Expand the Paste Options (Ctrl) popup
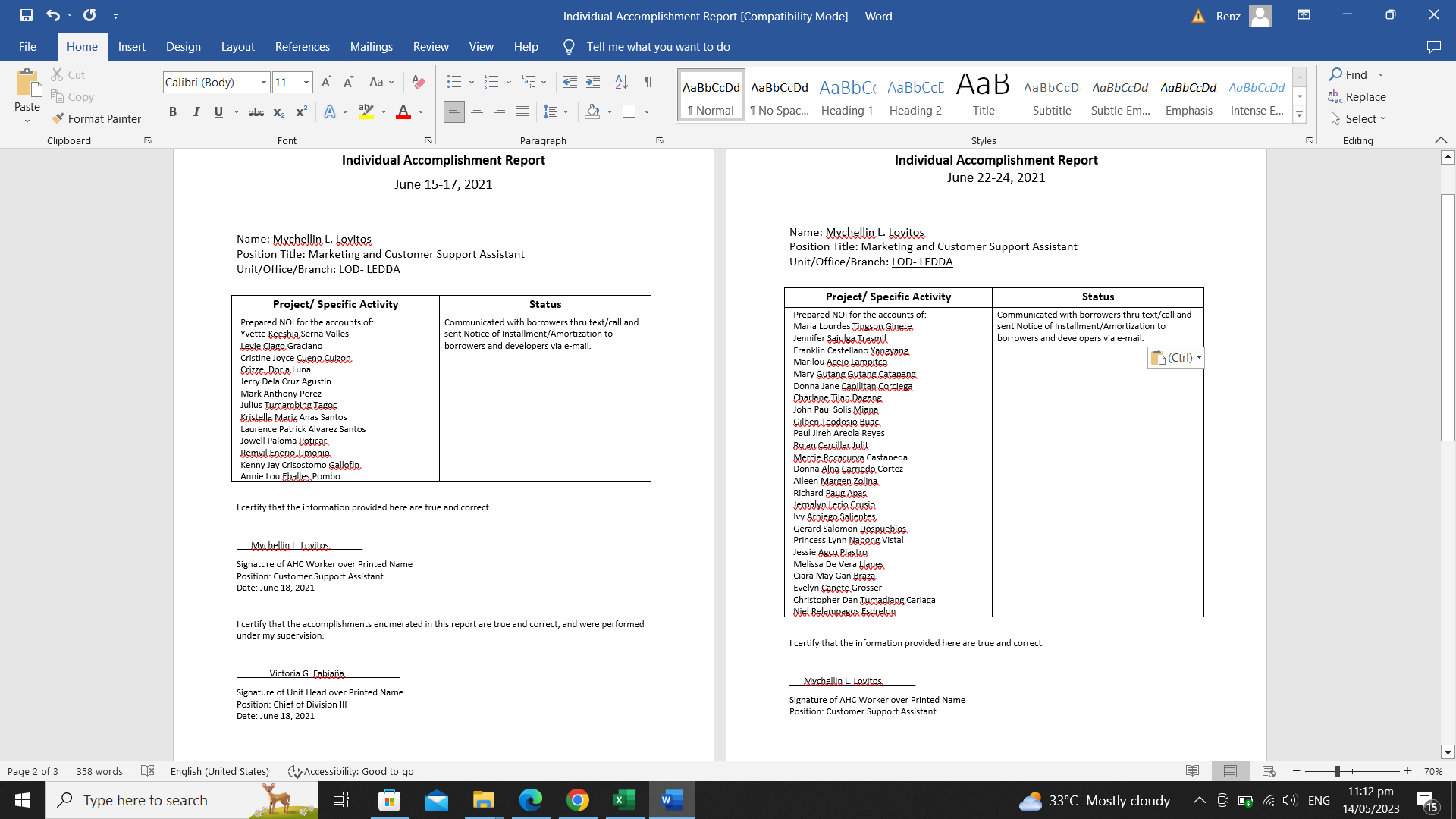1456x819 pixels. coord(1175,357)
